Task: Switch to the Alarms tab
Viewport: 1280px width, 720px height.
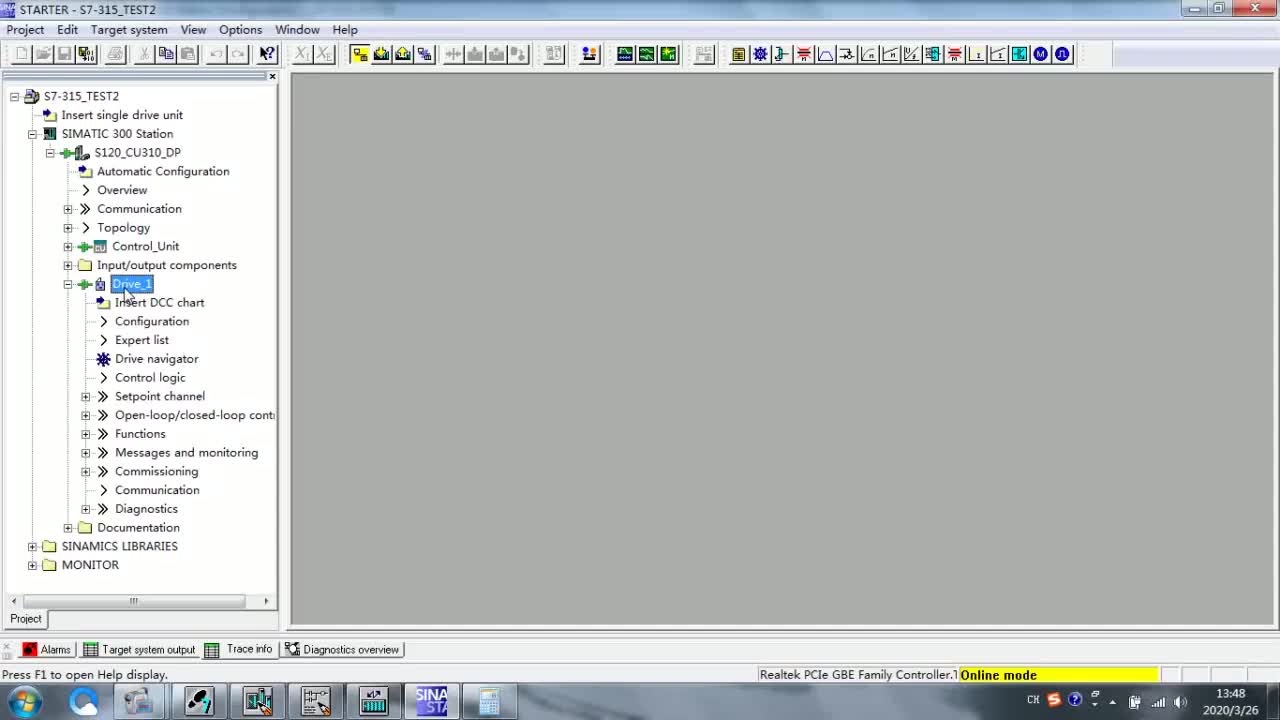Action: click(46, 650)
